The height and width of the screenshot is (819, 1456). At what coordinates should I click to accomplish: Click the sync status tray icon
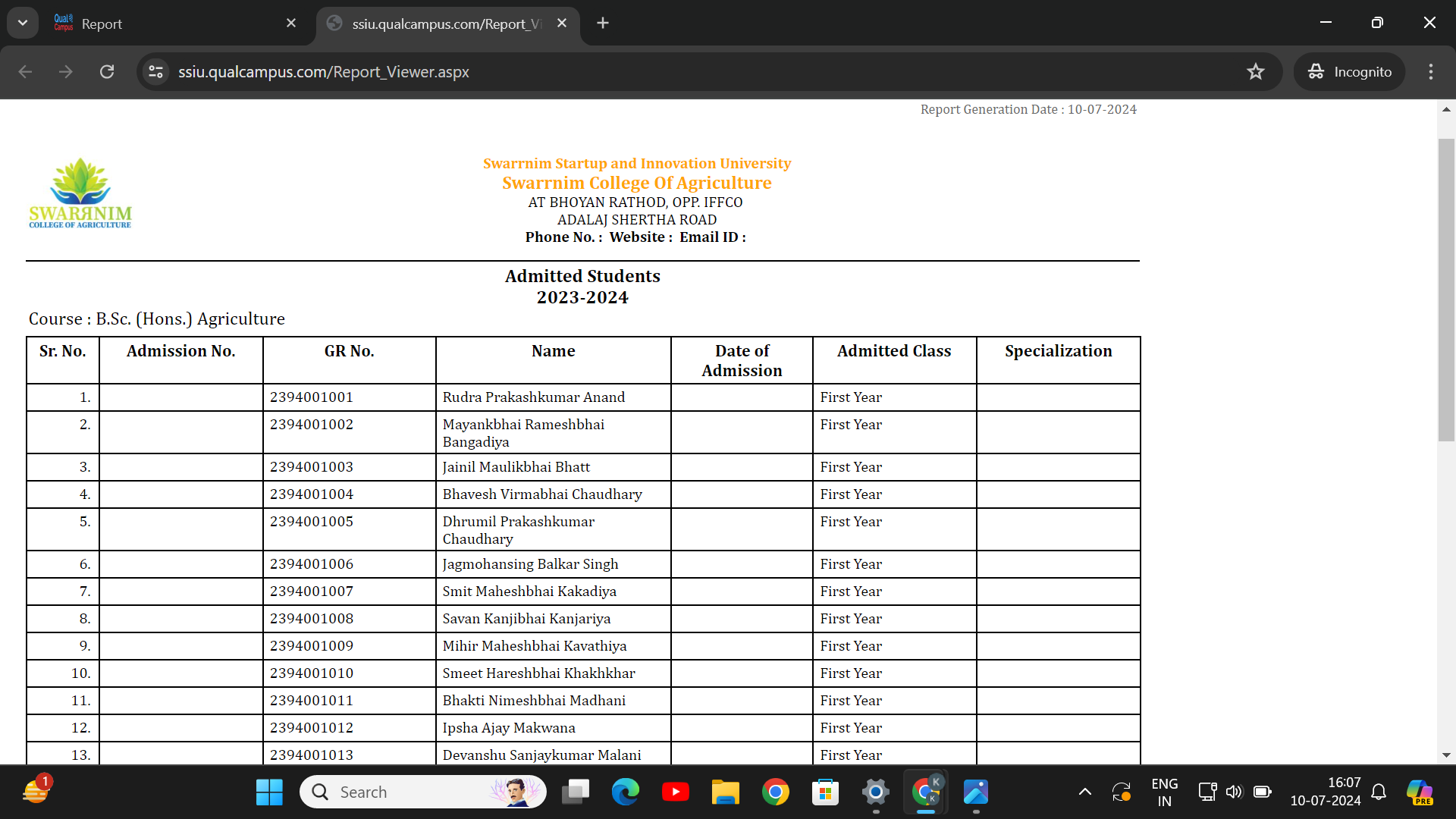coord(1122,792)
